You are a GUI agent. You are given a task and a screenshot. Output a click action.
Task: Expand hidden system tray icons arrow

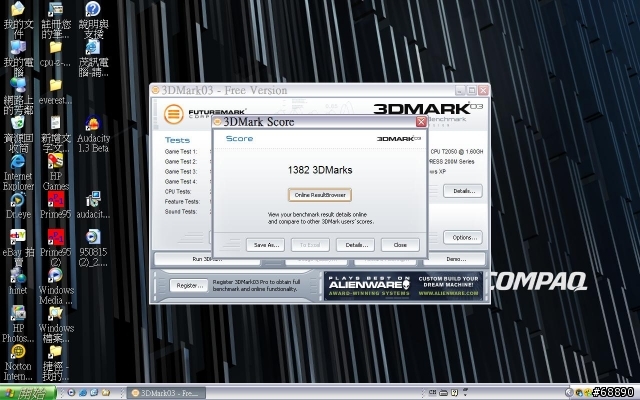click(569, 393)
